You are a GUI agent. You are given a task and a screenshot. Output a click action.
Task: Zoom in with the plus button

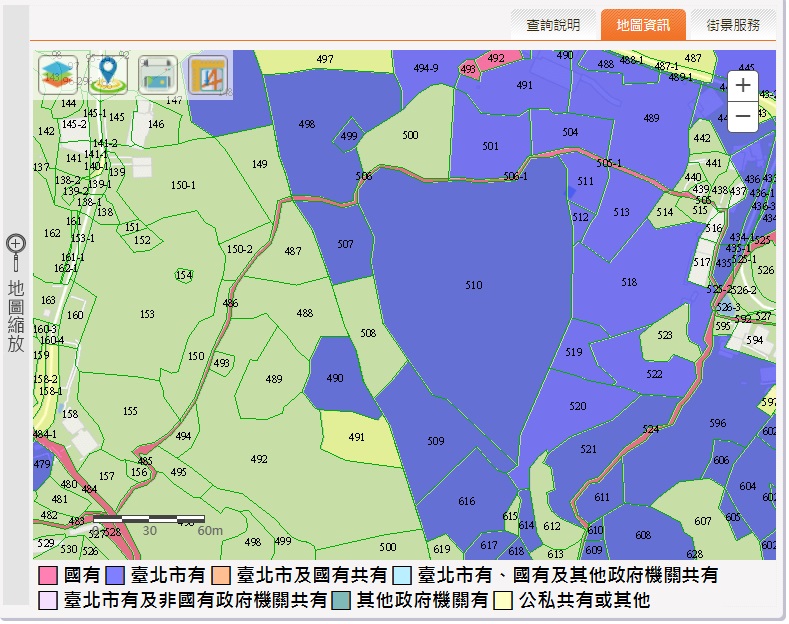(x=742, y=86)
